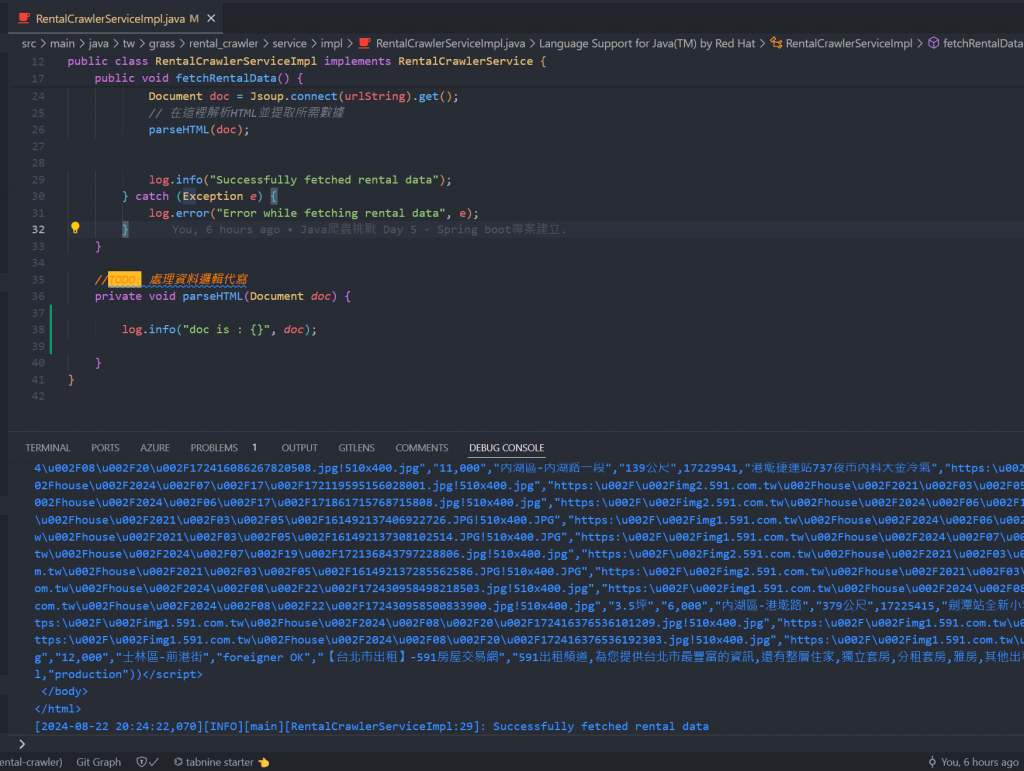The width and height of the screenshot is (1024, 771).
Task: Click the problems count badge '1'
Action: coord(254,448)
